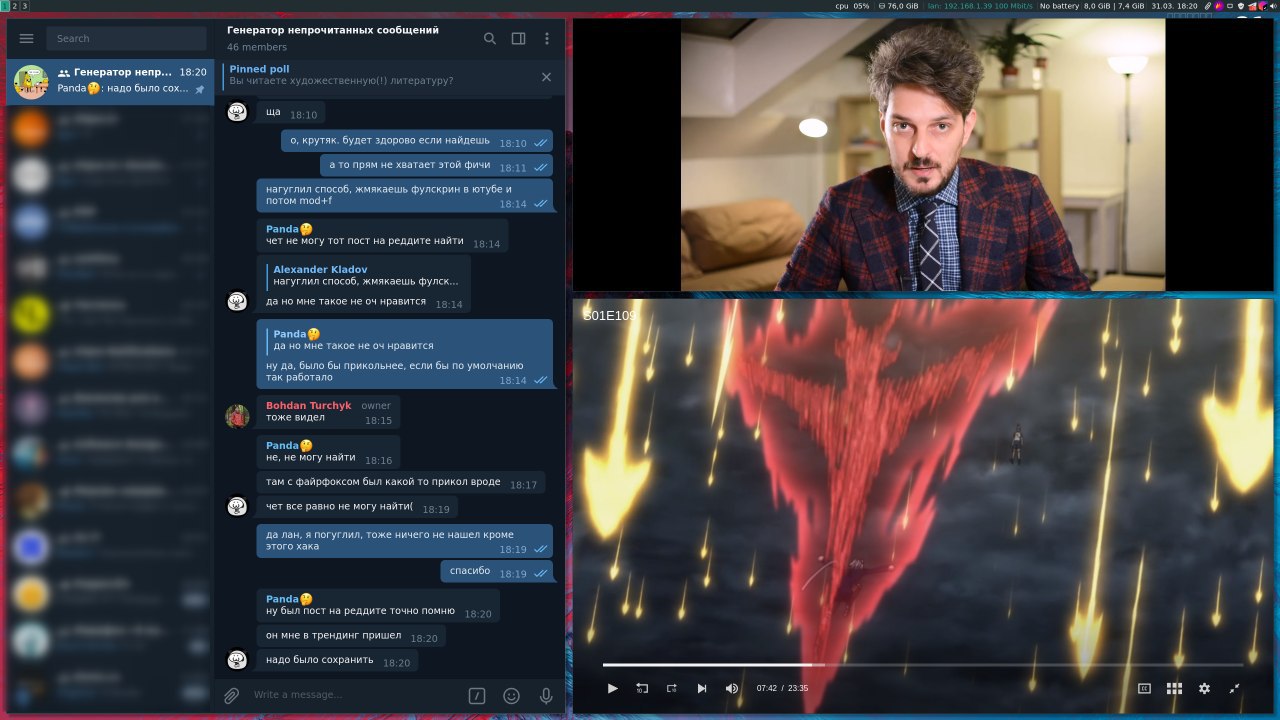Jump to the quoted Alexander Kladov reply
This screenshot has width=1280, height=720.
point(366,276)
